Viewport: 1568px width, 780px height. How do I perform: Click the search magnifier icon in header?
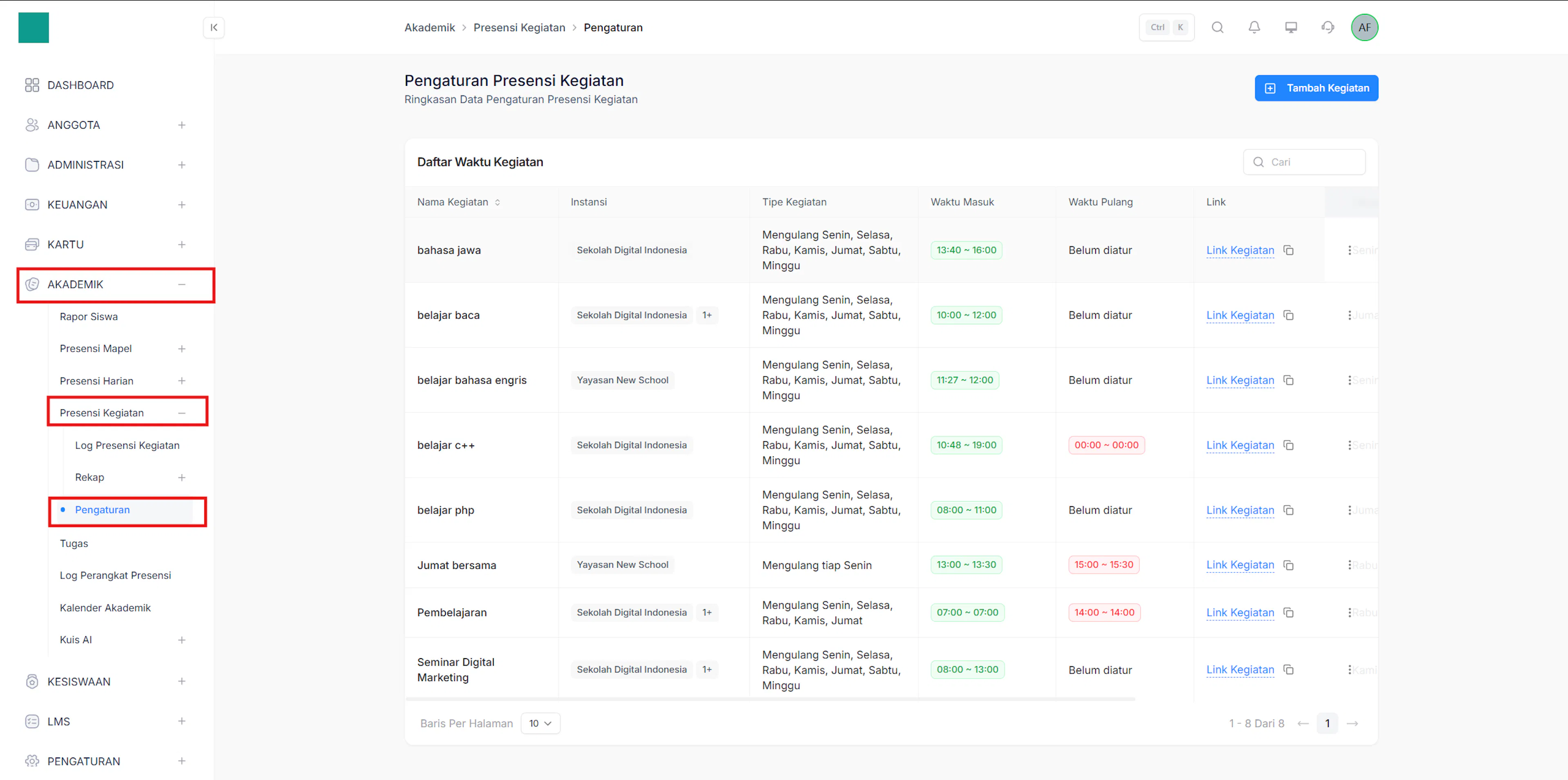click(1217, 27)
